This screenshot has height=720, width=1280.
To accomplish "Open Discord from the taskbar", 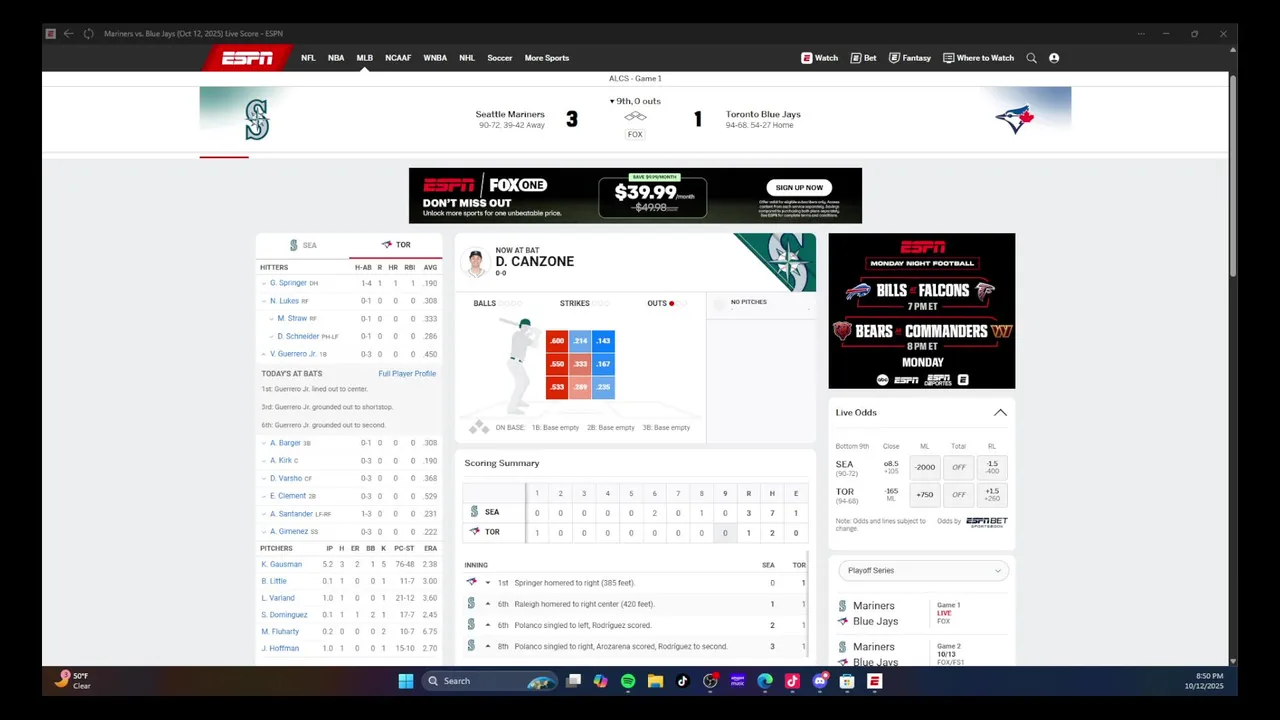I will 820,681.
